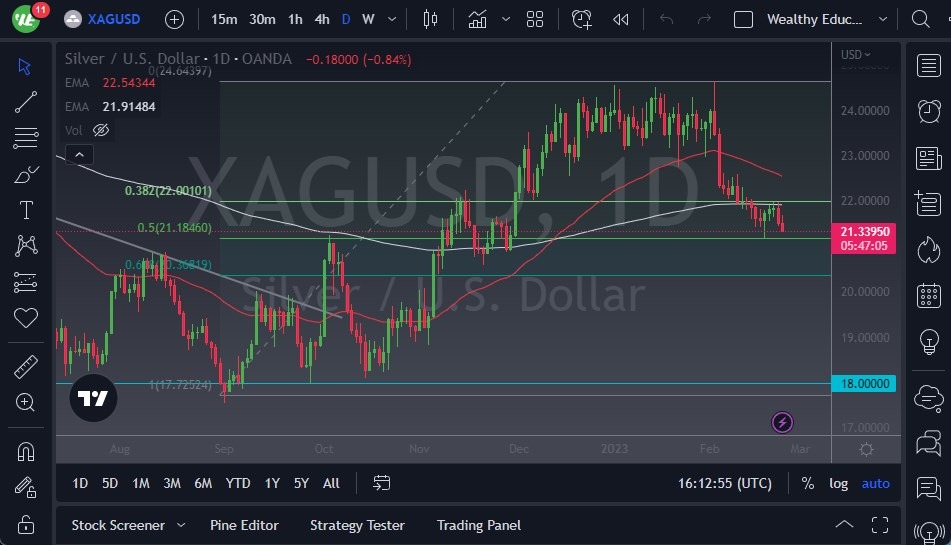Image resolution: width=951 pixels, height=545 pixels.
Task: Select the D daily timeframe
Action: click(x=346, y=19)
